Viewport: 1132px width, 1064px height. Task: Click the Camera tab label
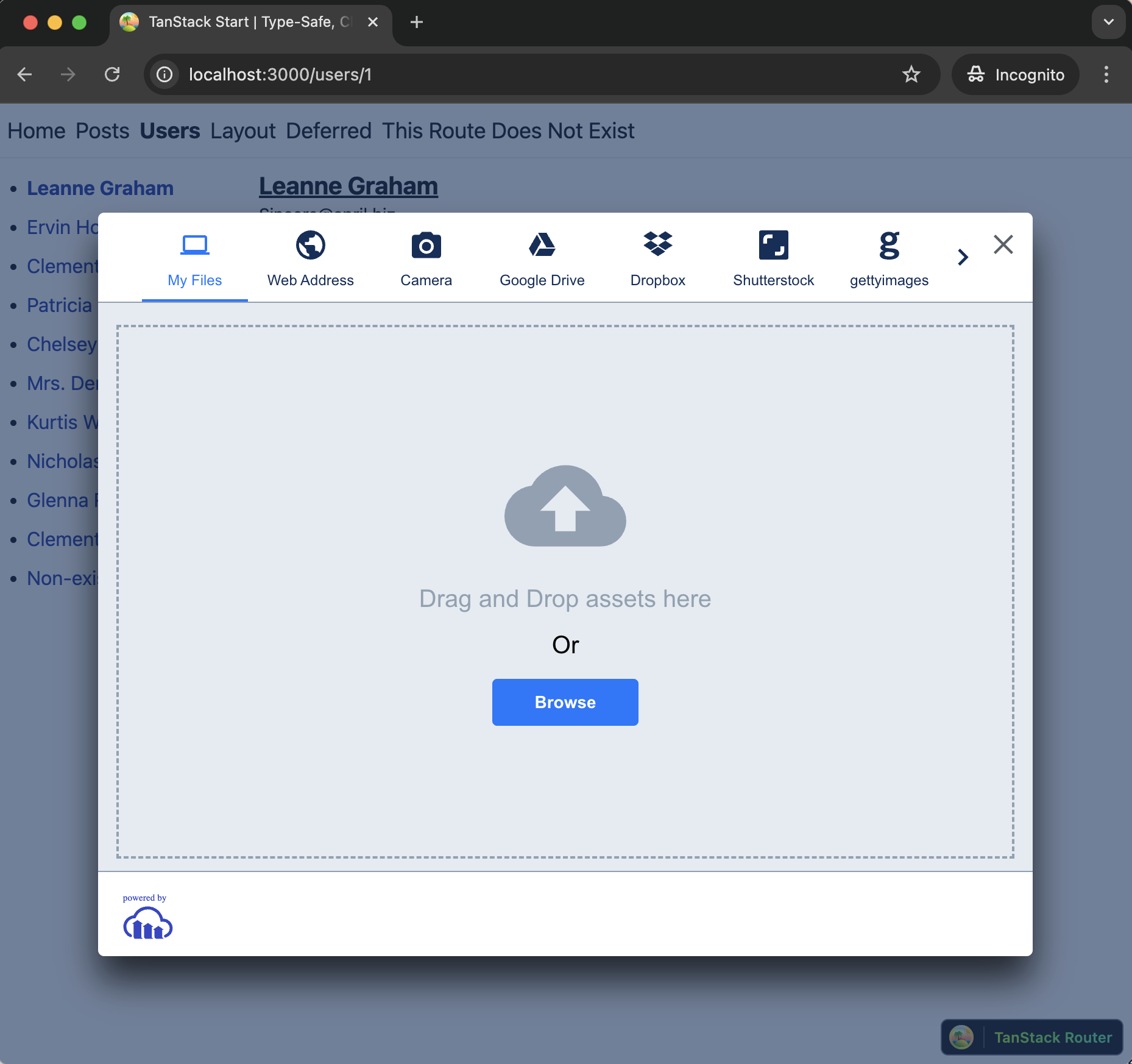tap(426, 280)
